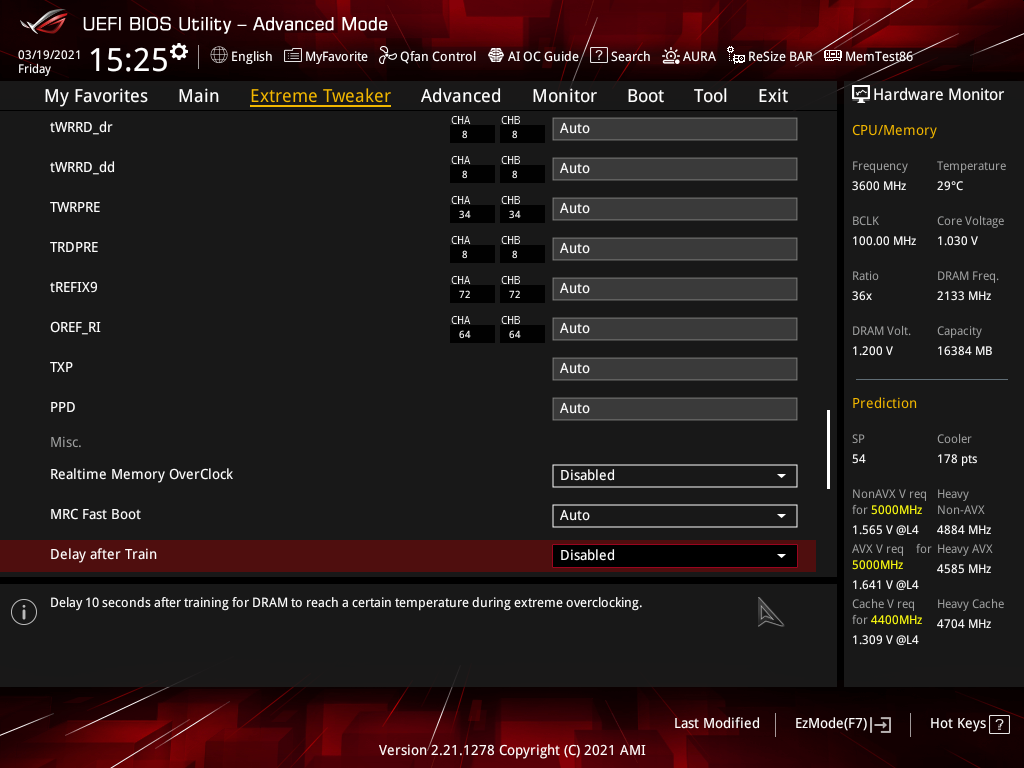This screenshot has height=768, width=1024.
Task: Click TWRPRE Auto input field
Action: pos(675,208)
